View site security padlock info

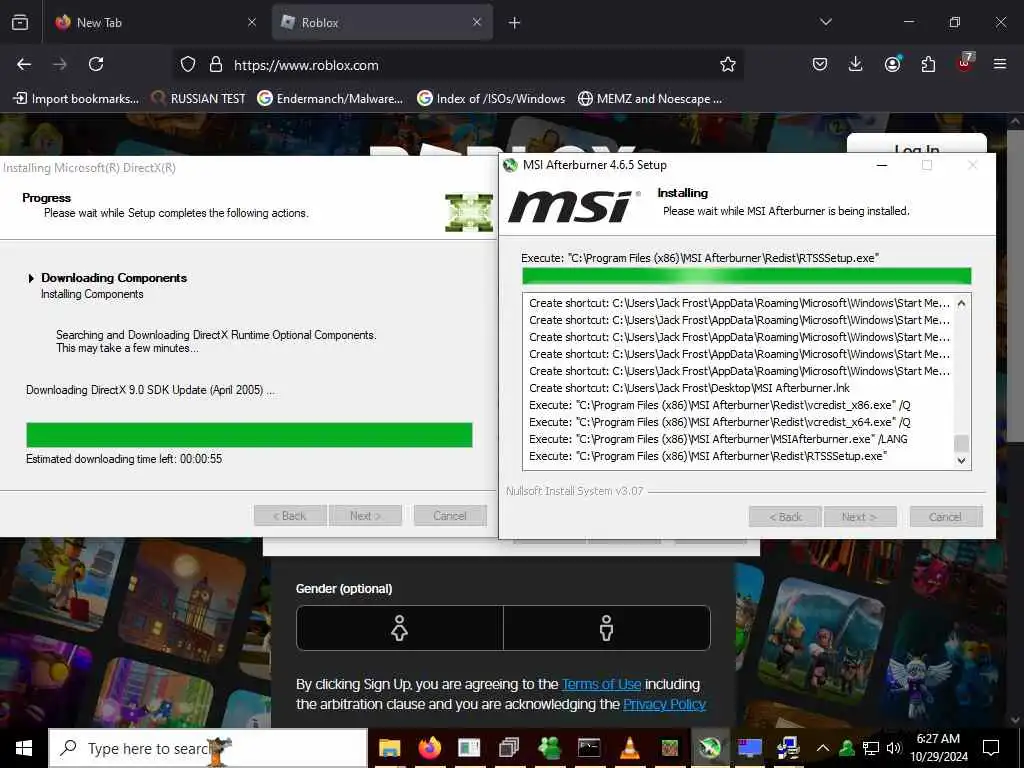tap(216, 65)
